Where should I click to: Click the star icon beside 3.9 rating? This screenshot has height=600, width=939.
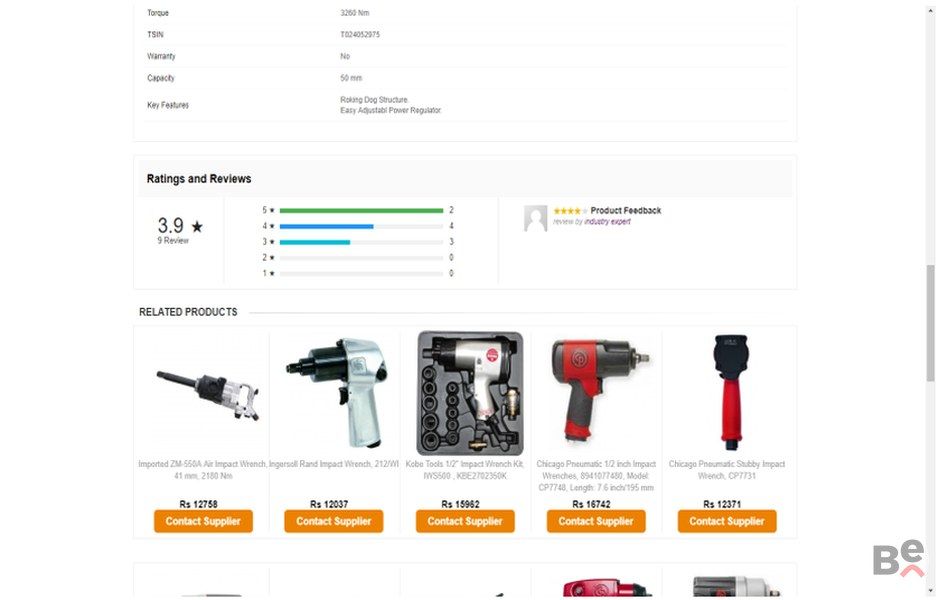[197, 227]
